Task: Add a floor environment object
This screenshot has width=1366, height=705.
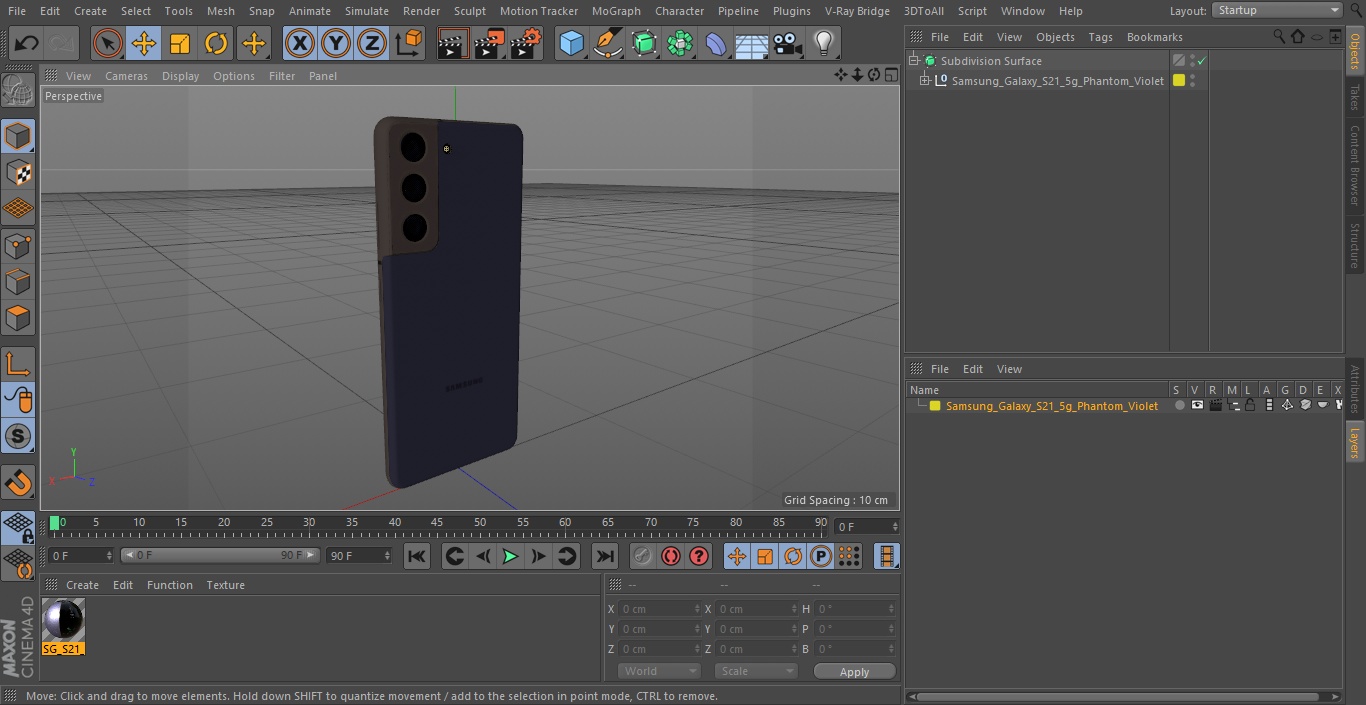Action: click(751, 44)
